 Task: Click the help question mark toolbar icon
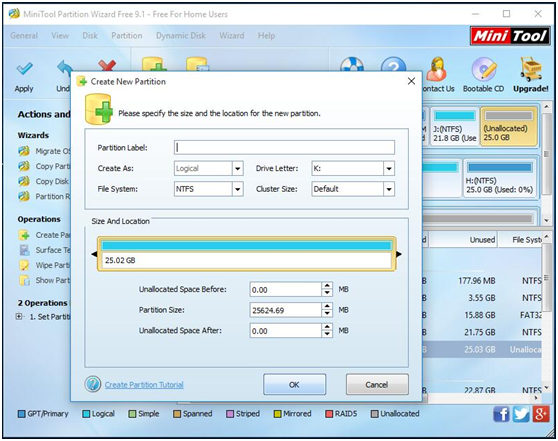pyautogui.click(x=393, y=65)
